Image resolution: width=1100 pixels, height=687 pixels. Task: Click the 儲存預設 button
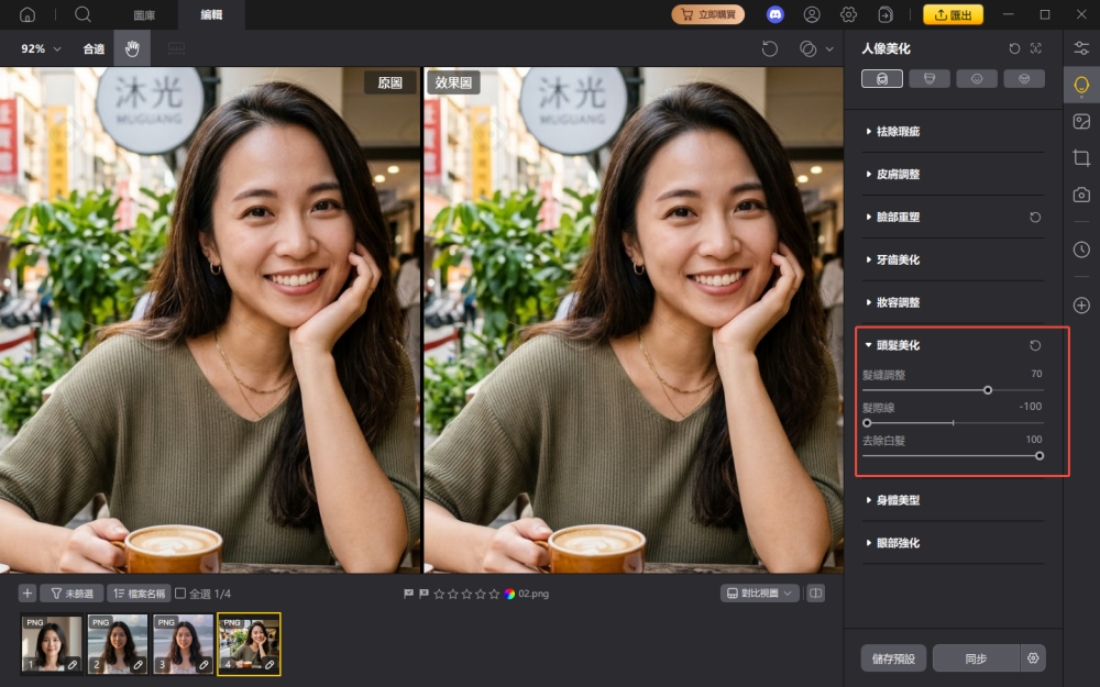point(893,658)
